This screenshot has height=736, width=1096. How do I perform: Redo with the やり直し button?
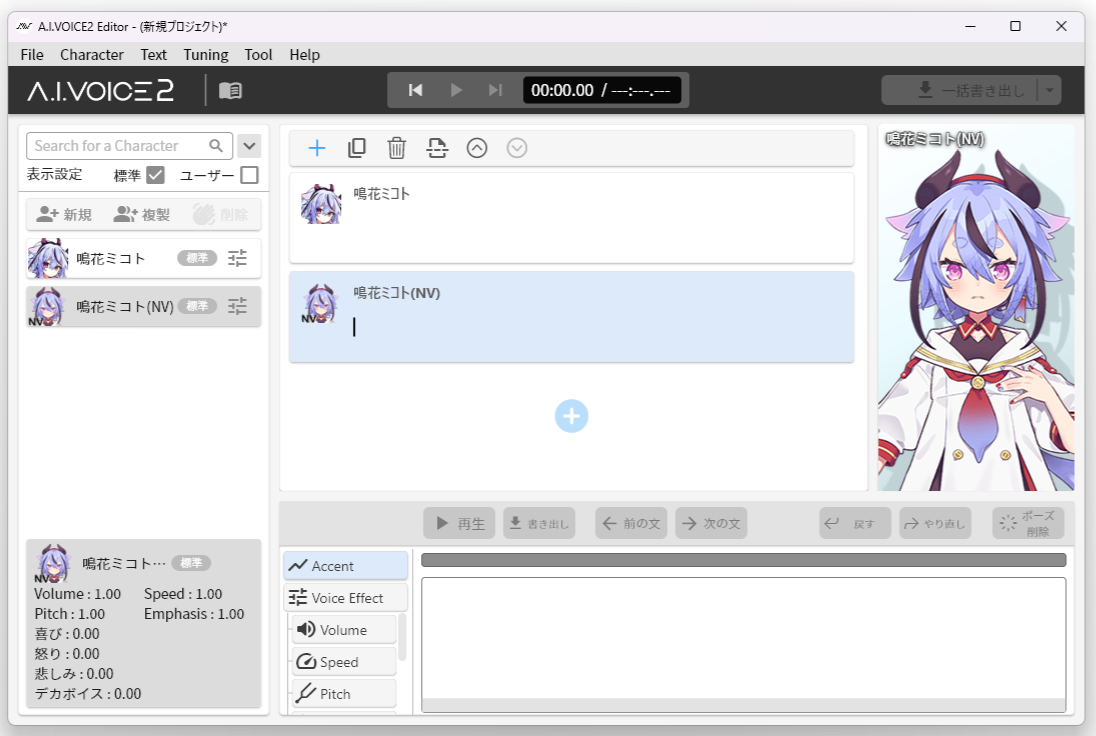click(935, 523)
